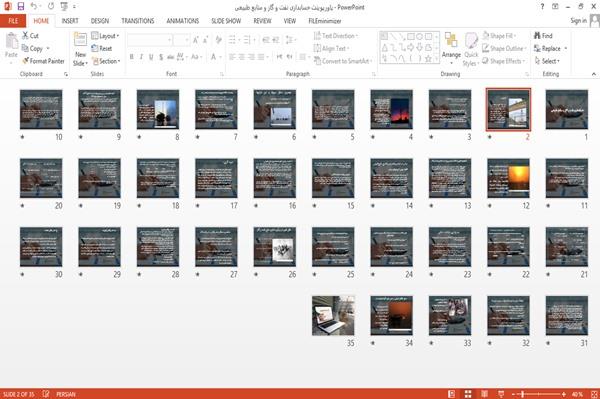
Task: Click Replace in Editing group
Action: [550, 48]
